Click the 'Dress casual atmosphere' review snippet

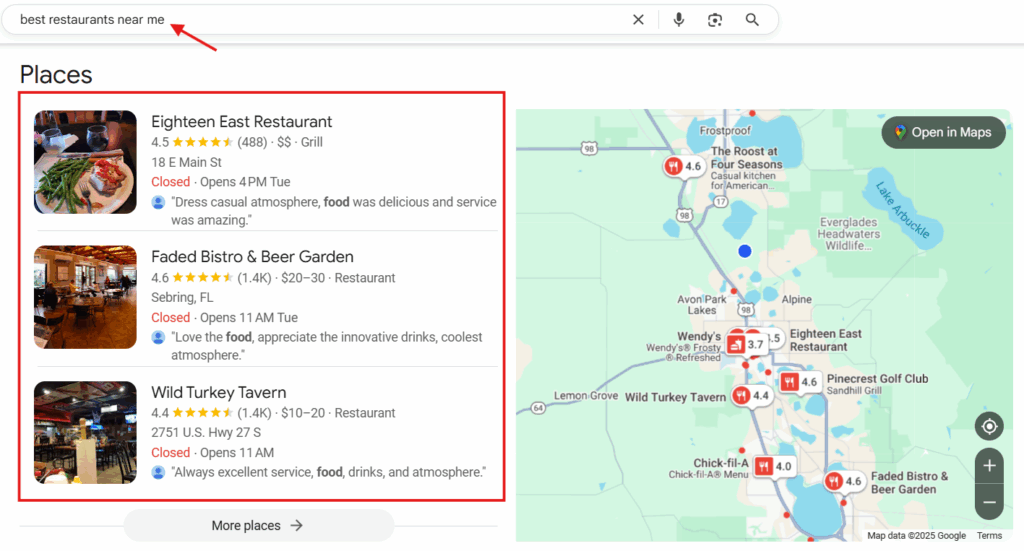[x=334, y=211]
